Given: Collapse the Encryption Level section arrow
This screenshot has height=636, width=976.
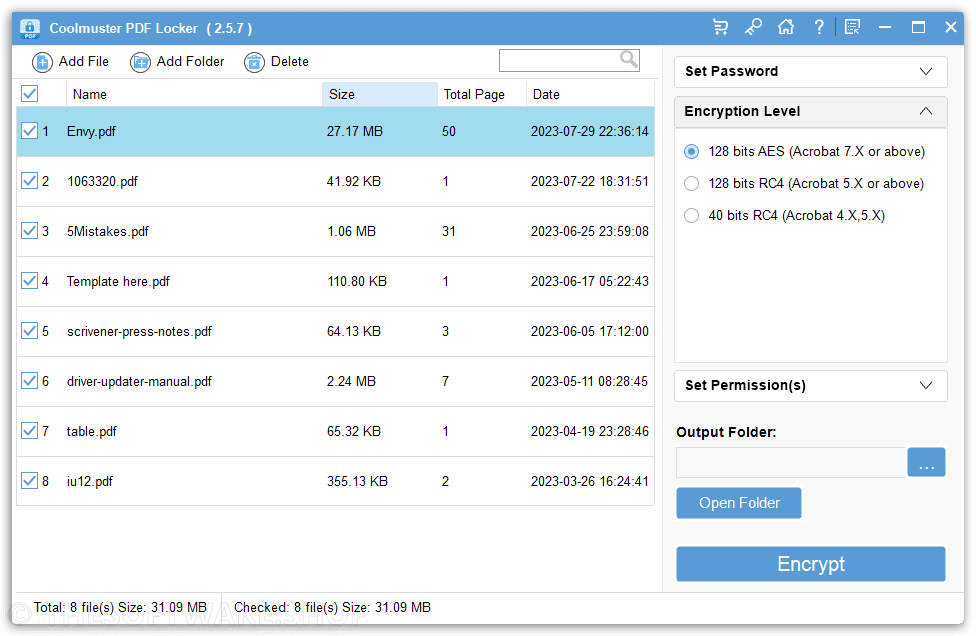Looking at the screenshot, I should click(x=926, y=111).
